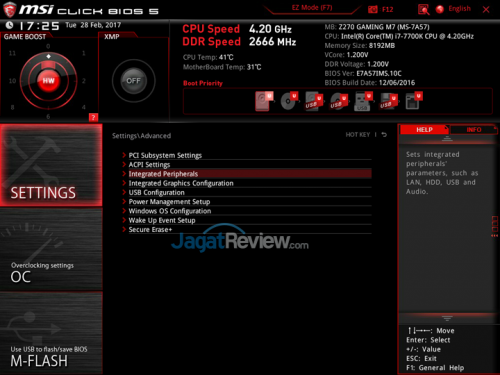Image resolution: width=500 pixels, height=375 pixels.
Task: Expand Wake Up Event Setup
Action: point(247,220)
